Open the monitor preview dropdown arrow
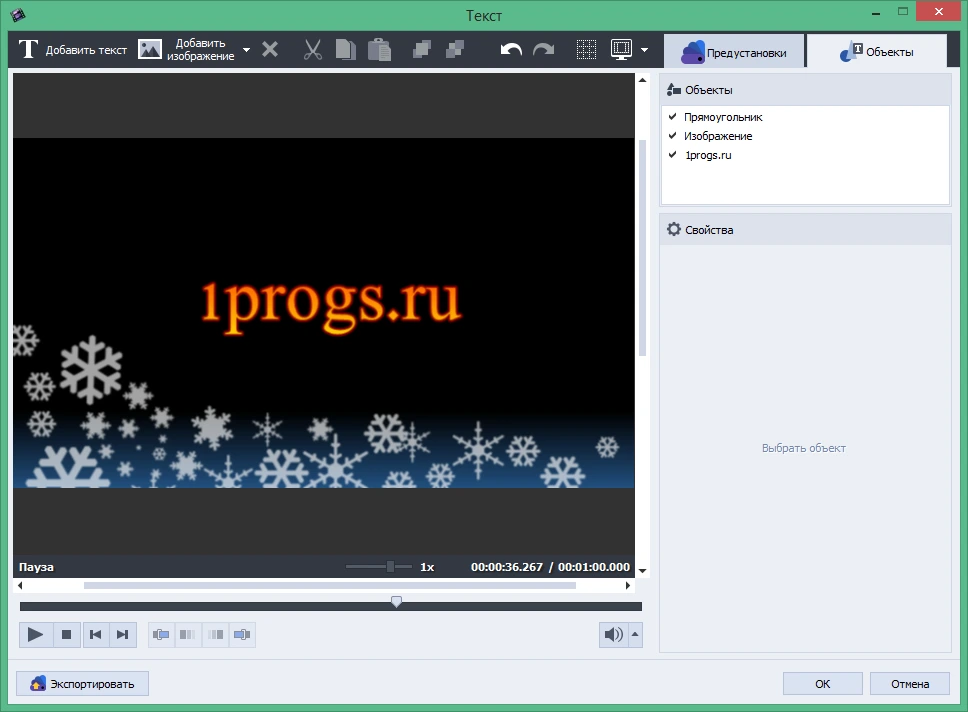 [x=645, y=49]
